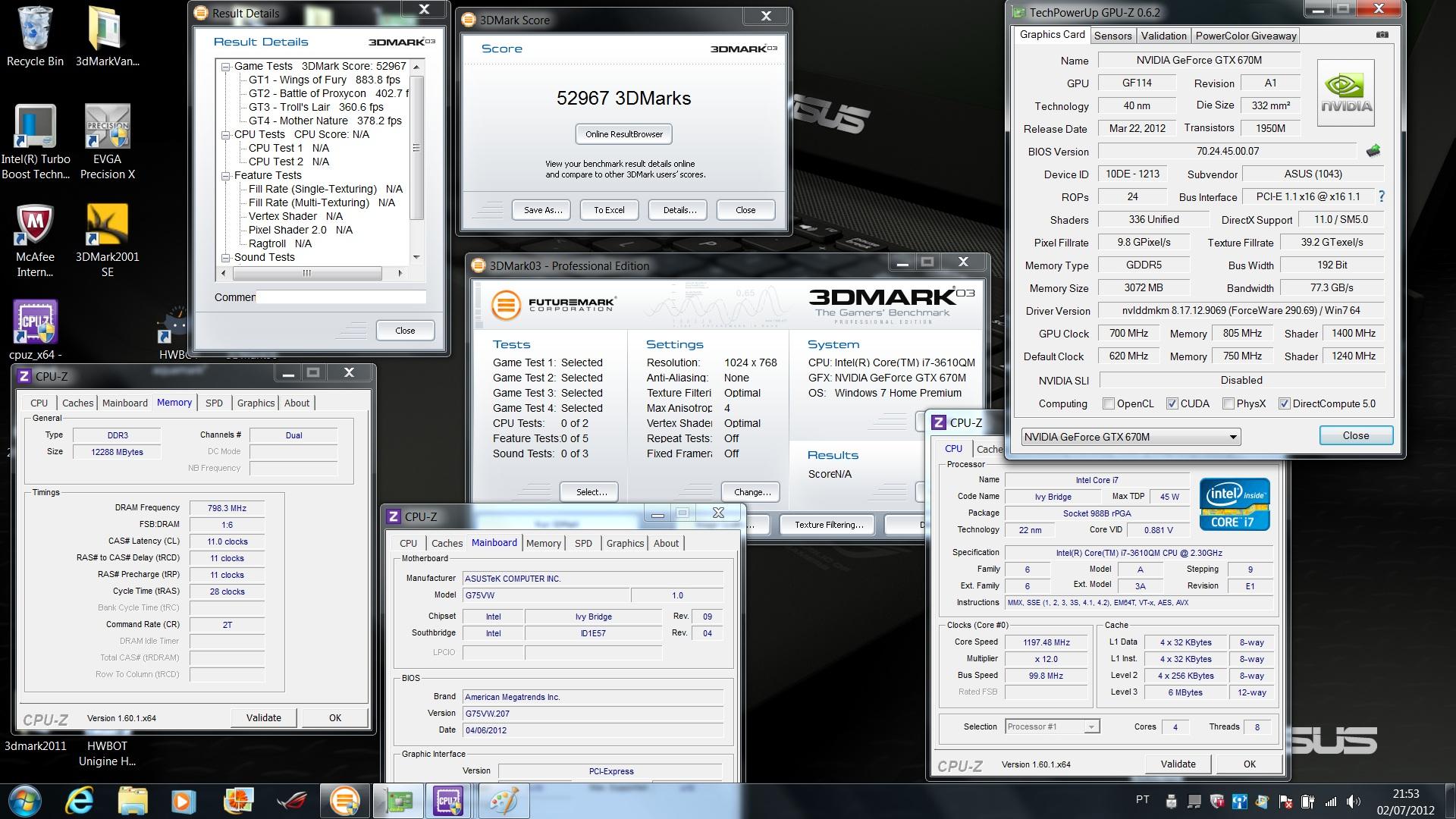Click Details... button in 3DMark Score
1456x819 pixels.
(679, 210)
